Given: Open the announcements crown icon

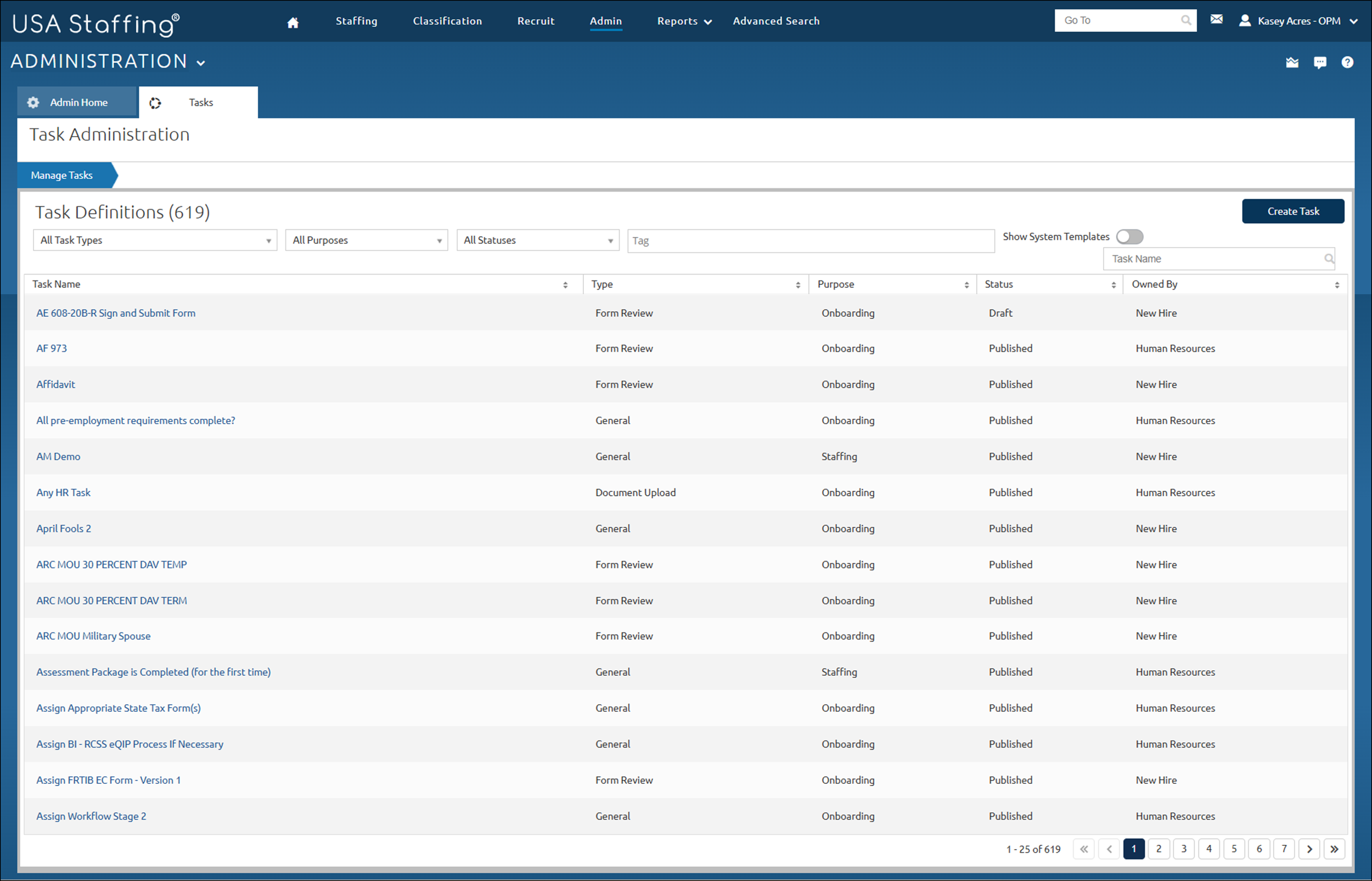Looking at the screenshot, I should coord(1292,63).
